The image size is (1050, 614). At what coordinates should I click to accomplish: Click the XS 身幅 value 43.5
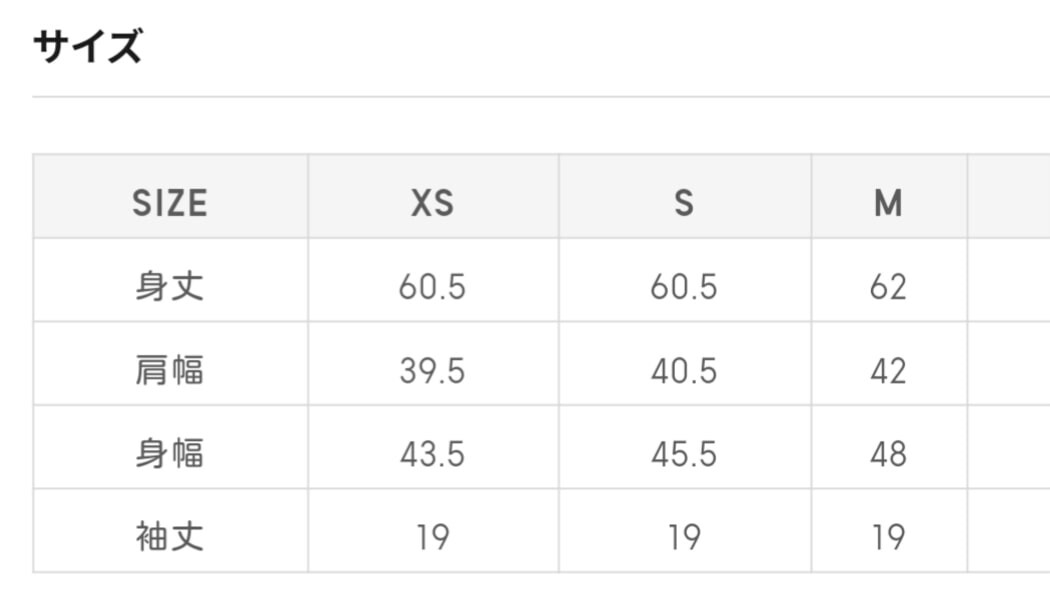pos(432,455)
